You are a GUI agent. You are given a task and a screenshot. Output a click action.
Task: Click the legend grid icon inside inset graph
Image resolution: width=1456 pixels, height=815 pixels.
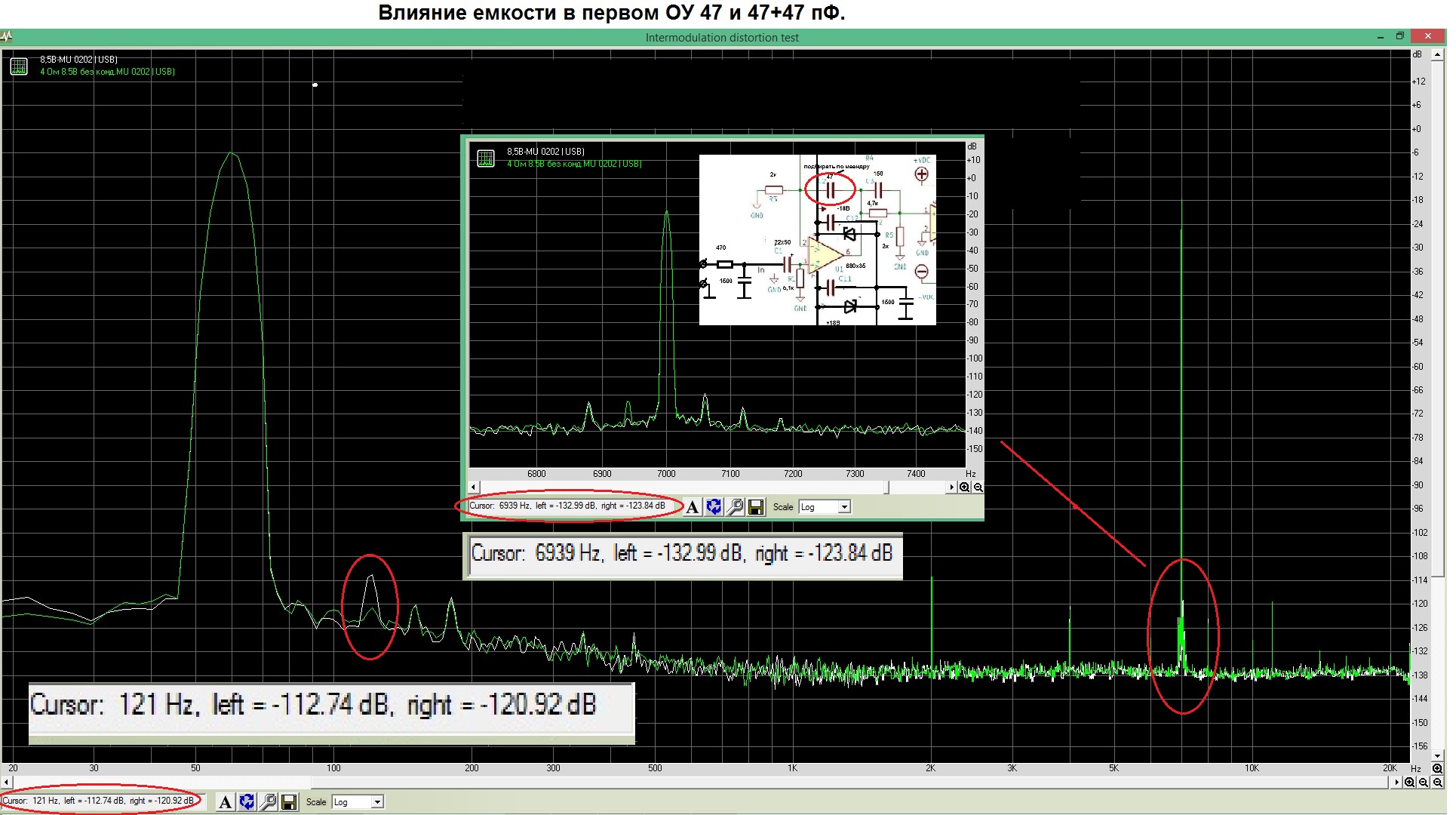486,158
